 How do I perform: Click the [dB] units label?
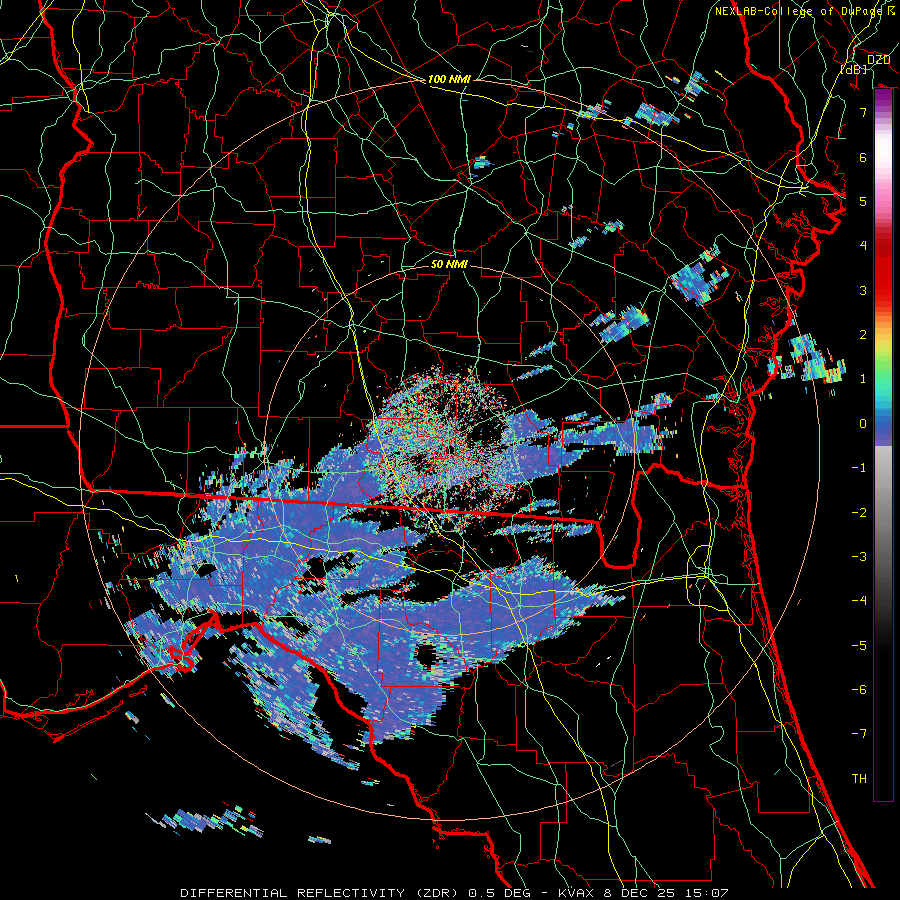pyautogui.click(x=854, y=69)
